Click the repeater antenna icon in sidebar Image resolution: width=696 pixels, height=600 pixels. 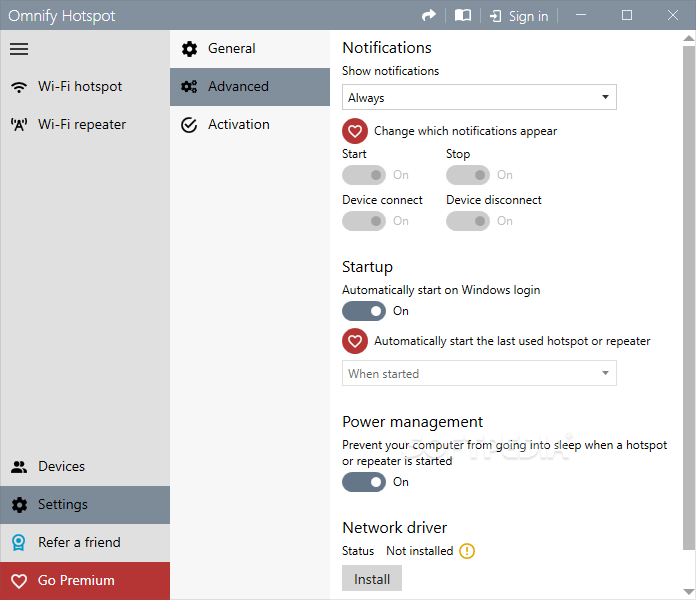click(19, 125)
